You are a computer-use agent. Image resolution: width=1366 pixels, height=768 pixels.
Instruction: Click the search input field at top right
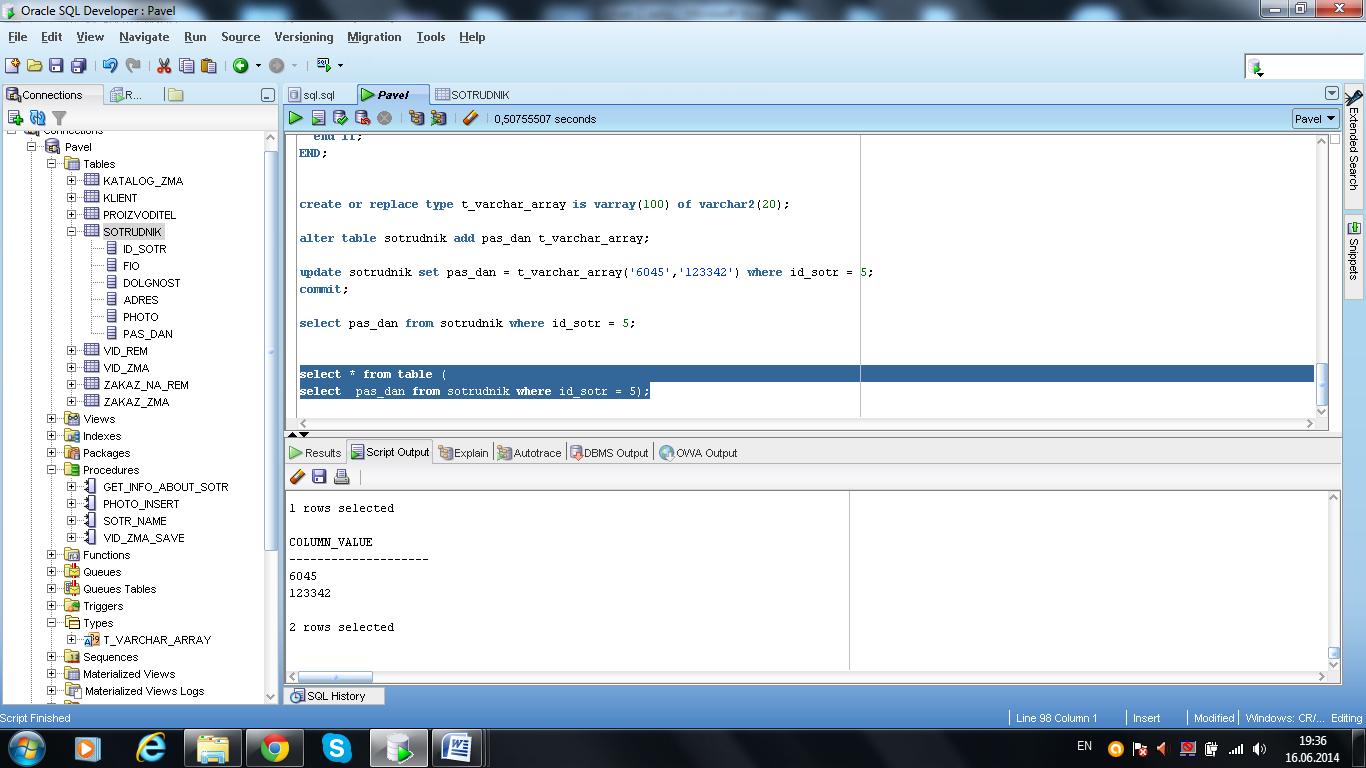(1313, 67)
